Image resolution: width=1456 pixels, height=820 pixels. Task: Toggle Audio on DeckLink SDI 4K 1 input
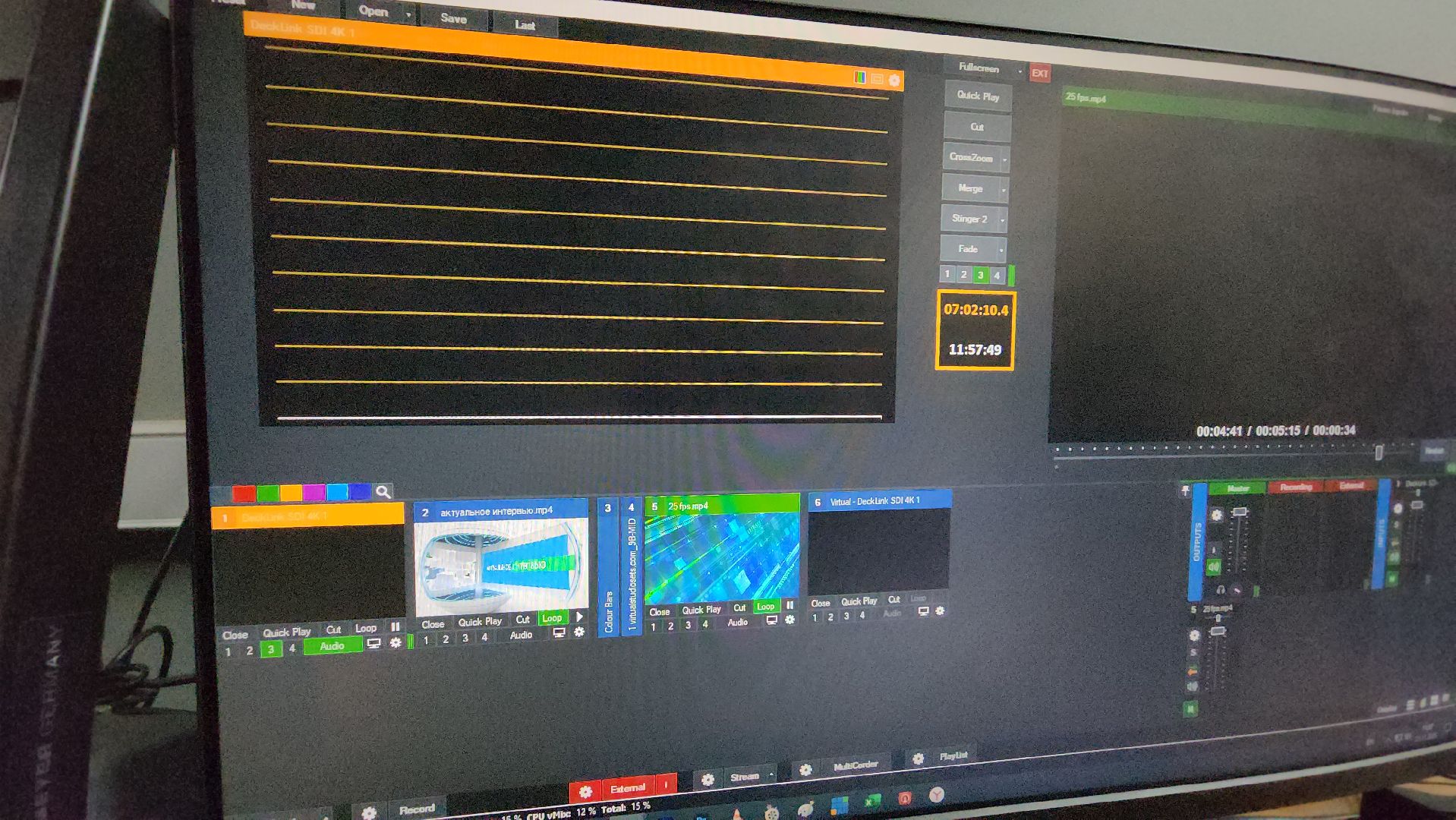(332, 646)
